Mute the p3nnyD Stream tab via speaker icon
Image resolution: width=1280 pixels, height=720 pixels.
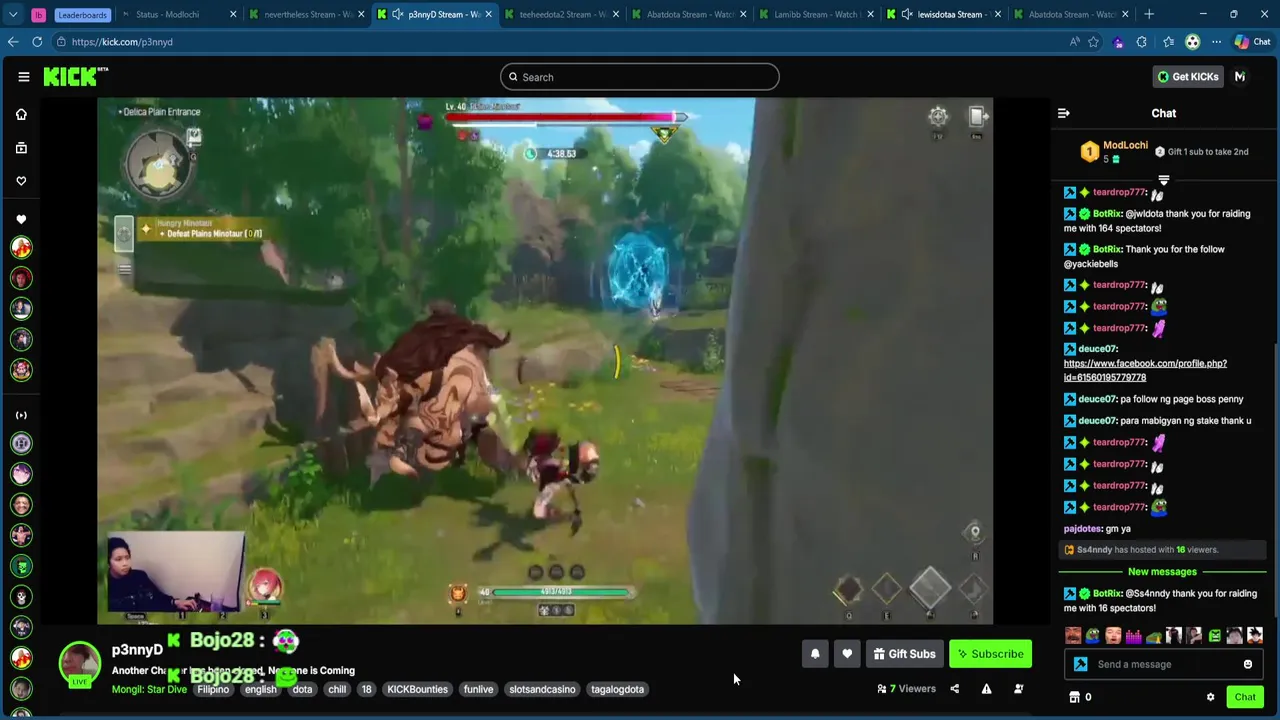398,14
